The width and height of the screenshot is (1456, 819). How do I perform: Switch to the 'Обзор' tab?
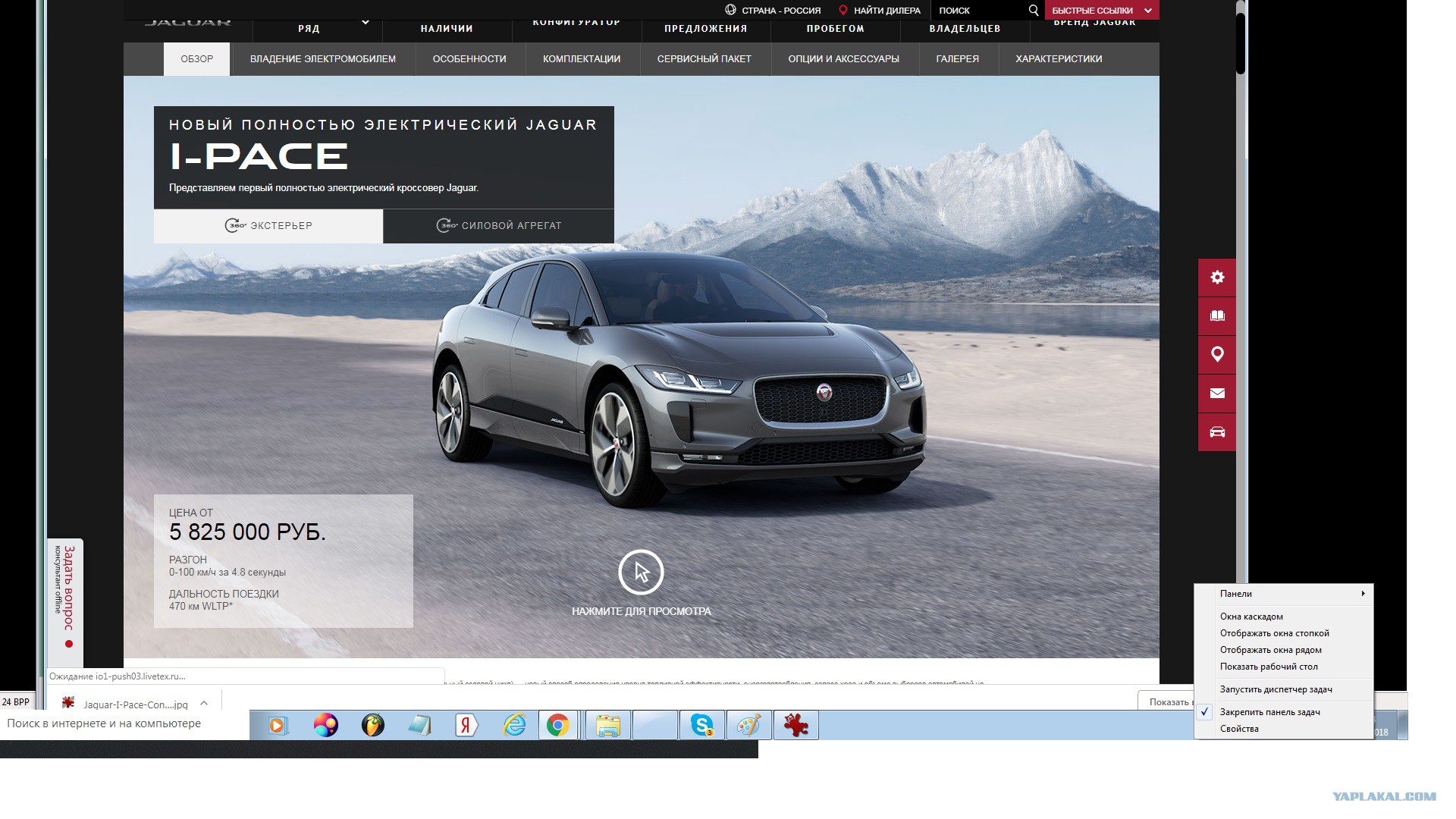(x=196, y=59)
